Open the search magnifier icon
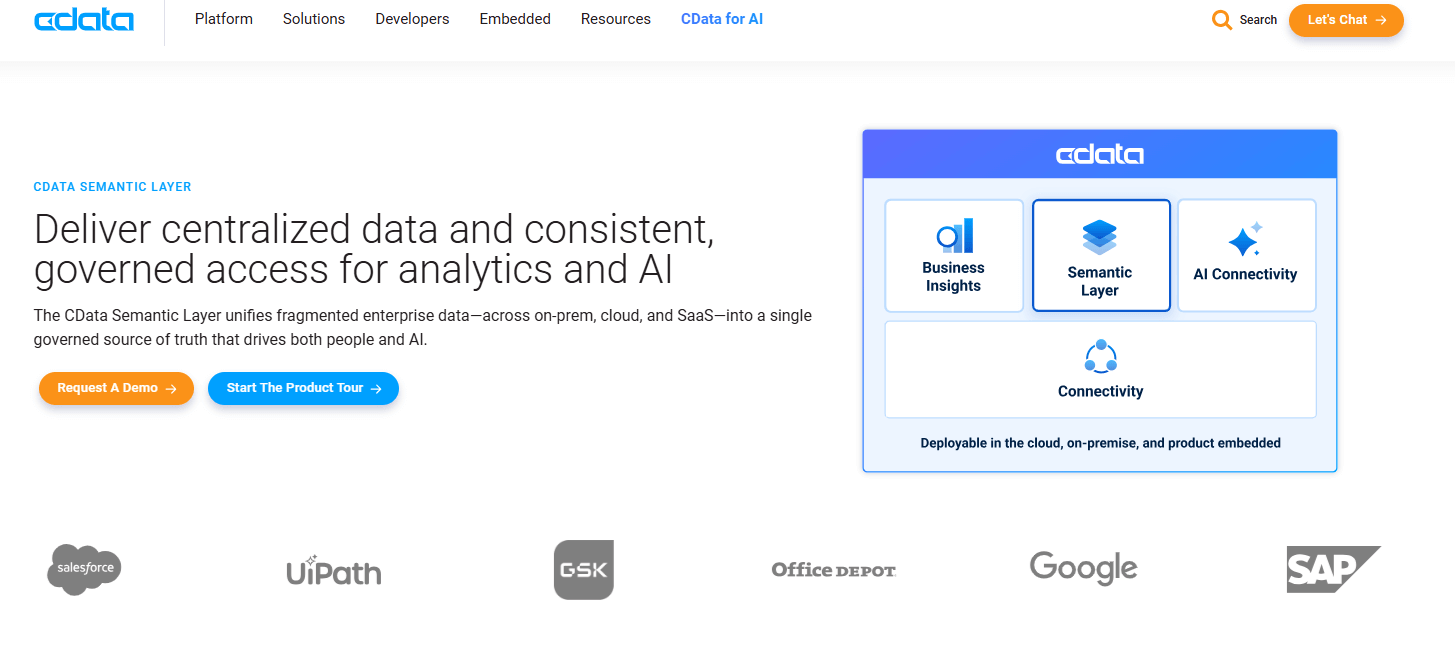The width and height of the screenshot is (1455, 664). tap(1221, 19)
